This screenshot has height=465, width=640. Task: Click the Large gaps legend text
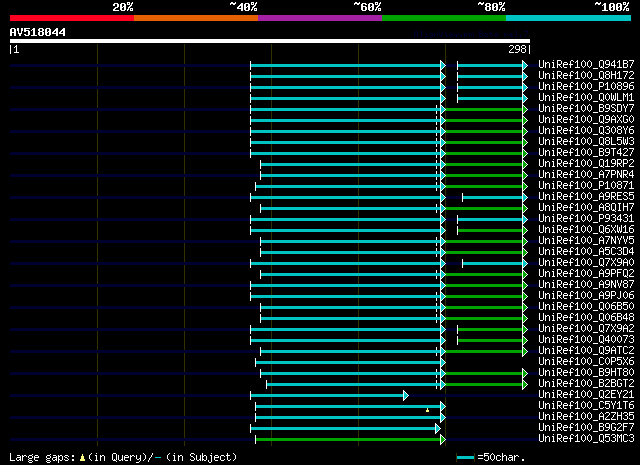pos(123,457)
